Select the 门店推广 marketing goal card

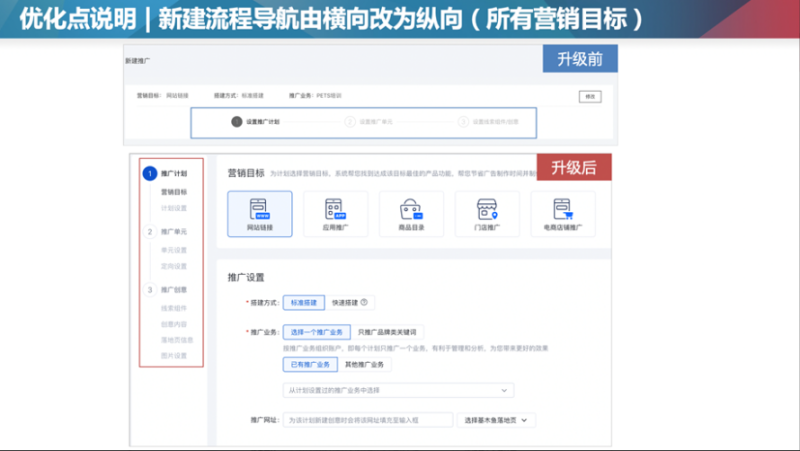pyautogui.click(x=487, y=214)
